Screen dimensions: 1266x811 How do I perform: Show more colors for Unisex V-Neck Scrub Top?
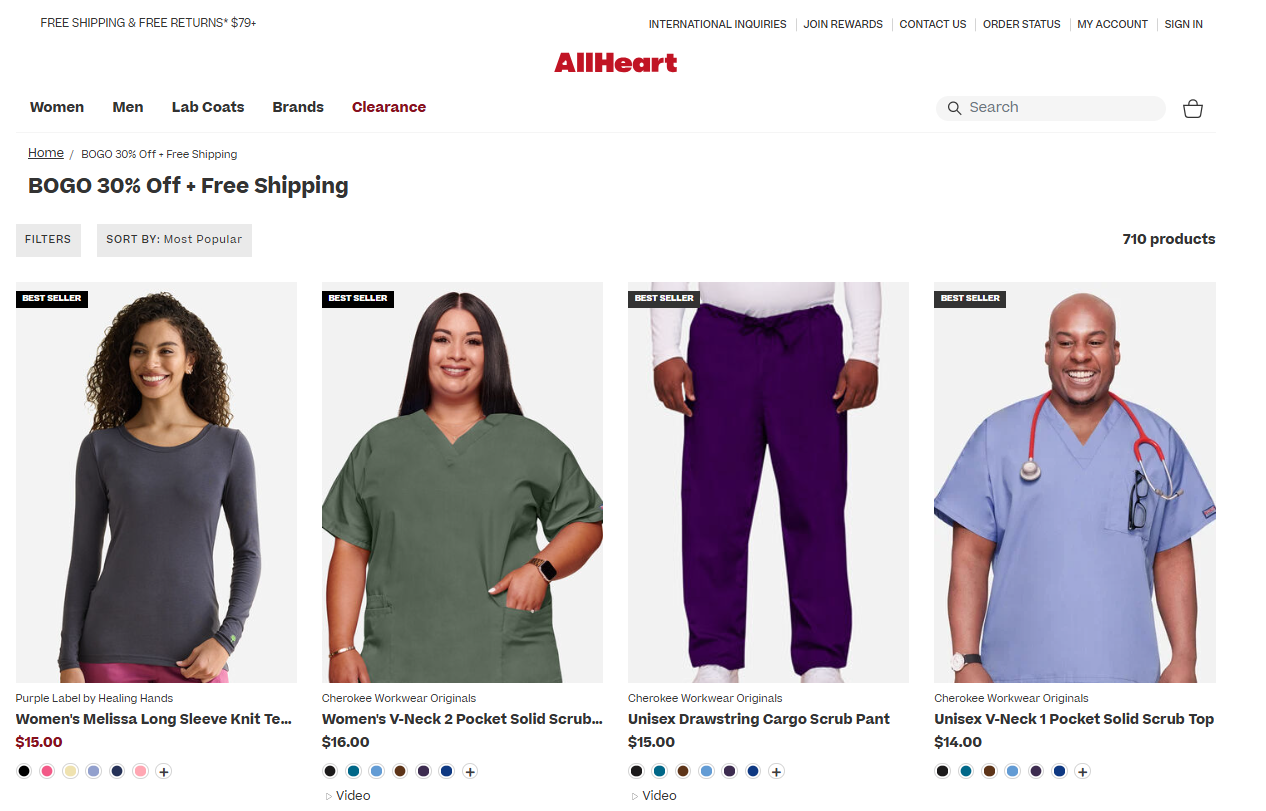(1082, 771)
